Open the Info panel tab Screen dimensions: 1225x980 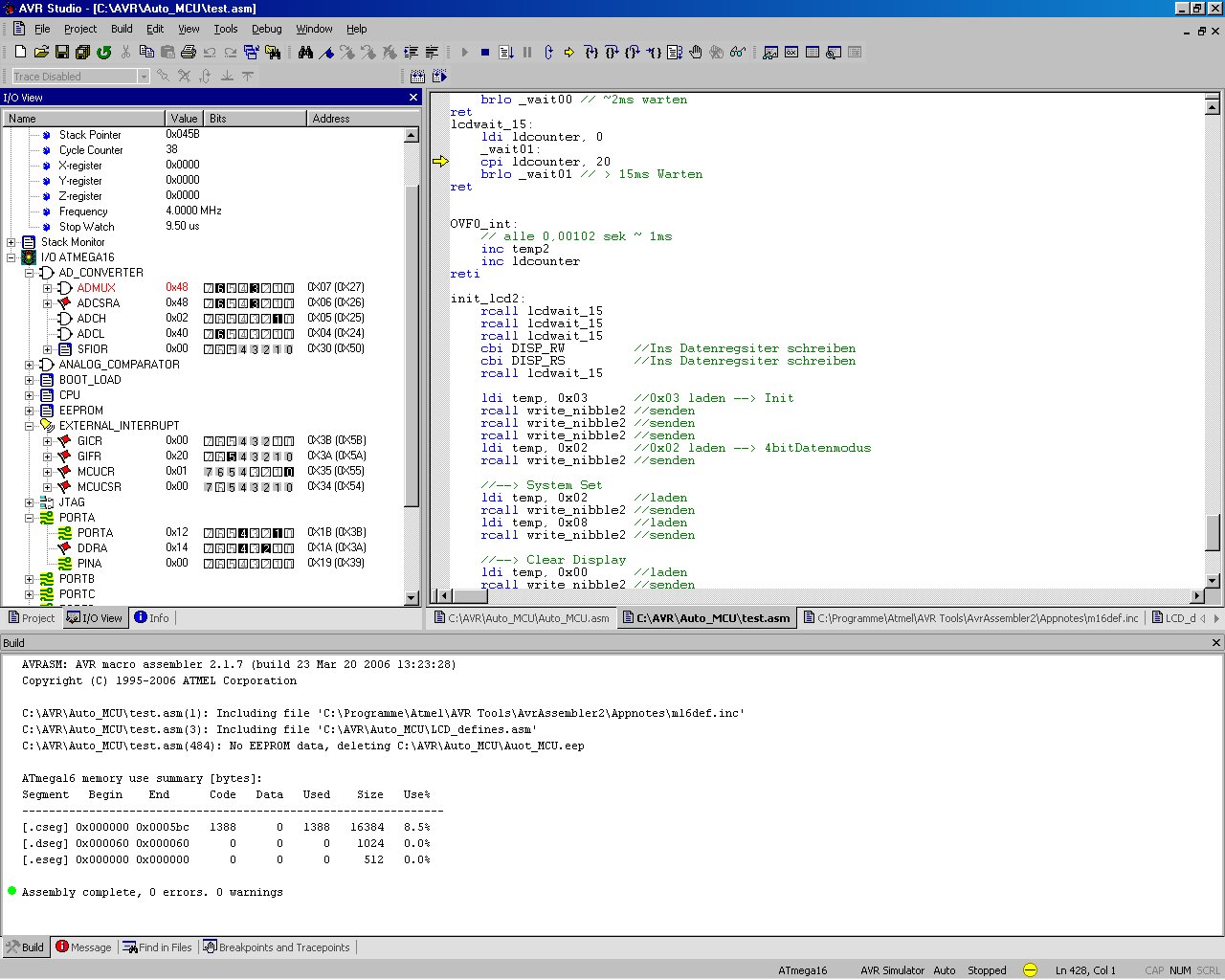[151, 618]
